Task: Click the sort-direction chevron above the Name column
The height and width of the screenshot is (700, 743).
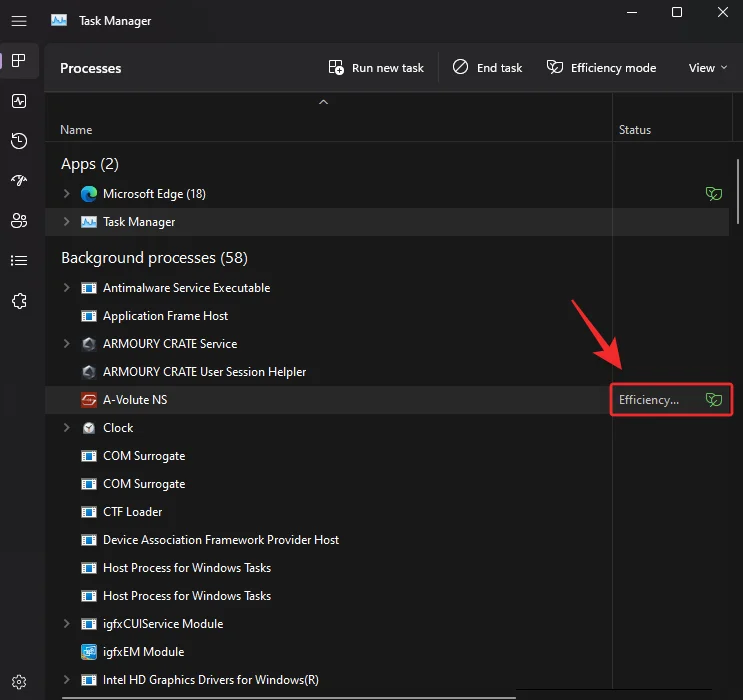Action: tap(323, 102)
